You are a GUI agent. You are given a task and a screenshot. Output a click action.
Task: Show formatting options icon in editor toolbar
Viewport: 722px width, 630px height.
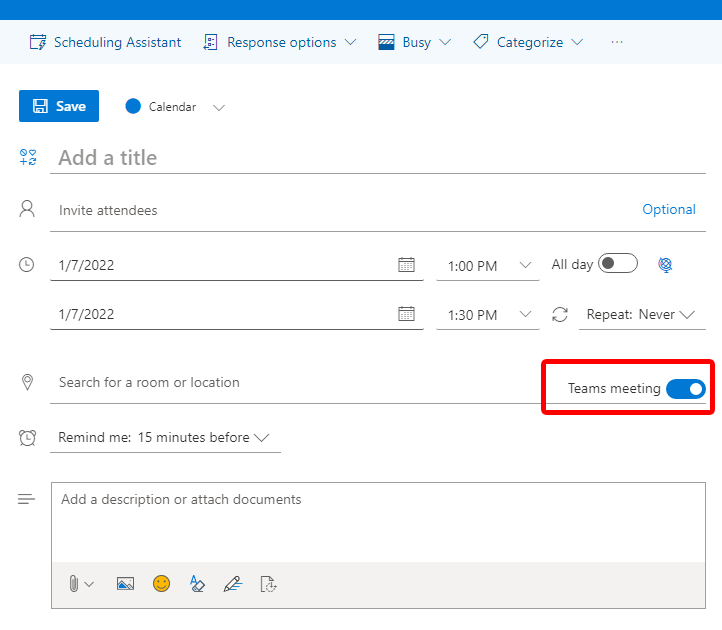tap(197, 584)
